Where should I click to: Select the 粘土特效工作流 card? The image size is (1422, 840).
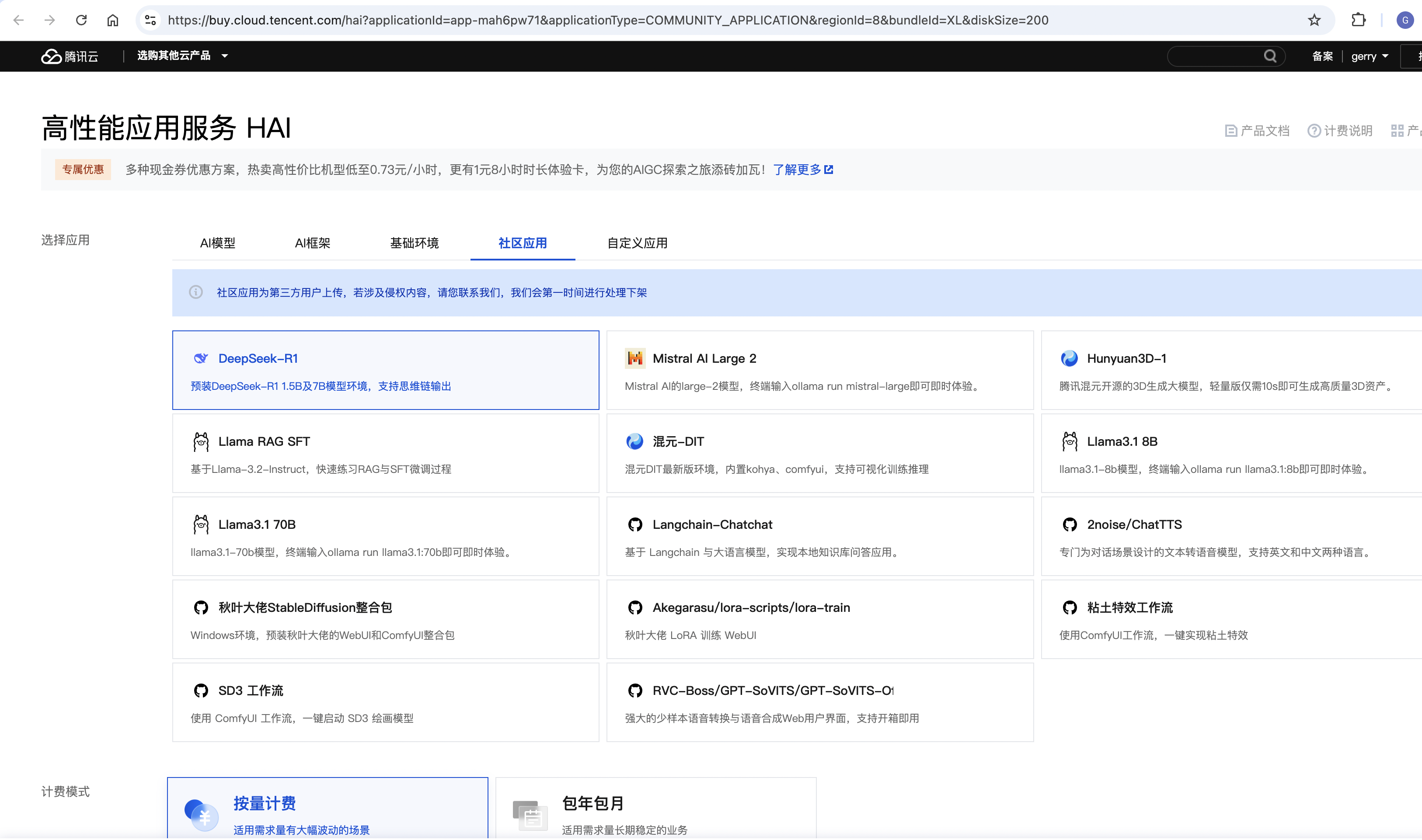pos(1232,620)
